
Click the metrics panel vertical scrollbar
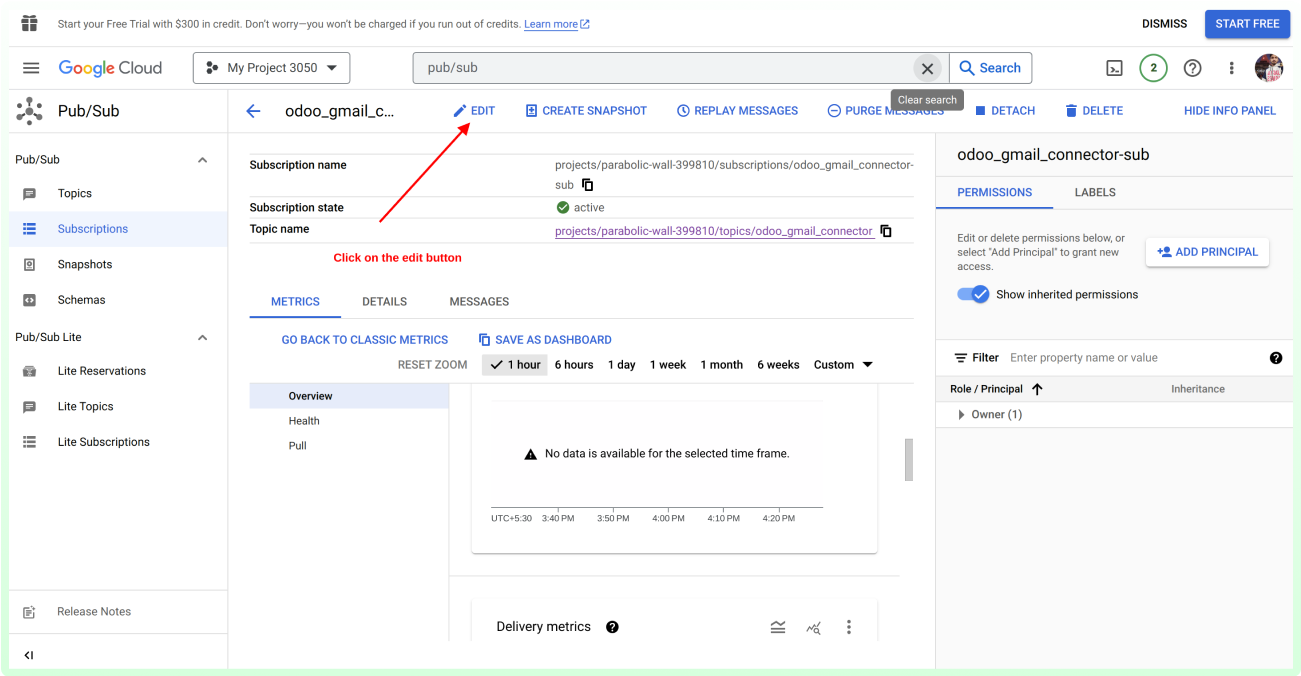(x=908, y=459)
